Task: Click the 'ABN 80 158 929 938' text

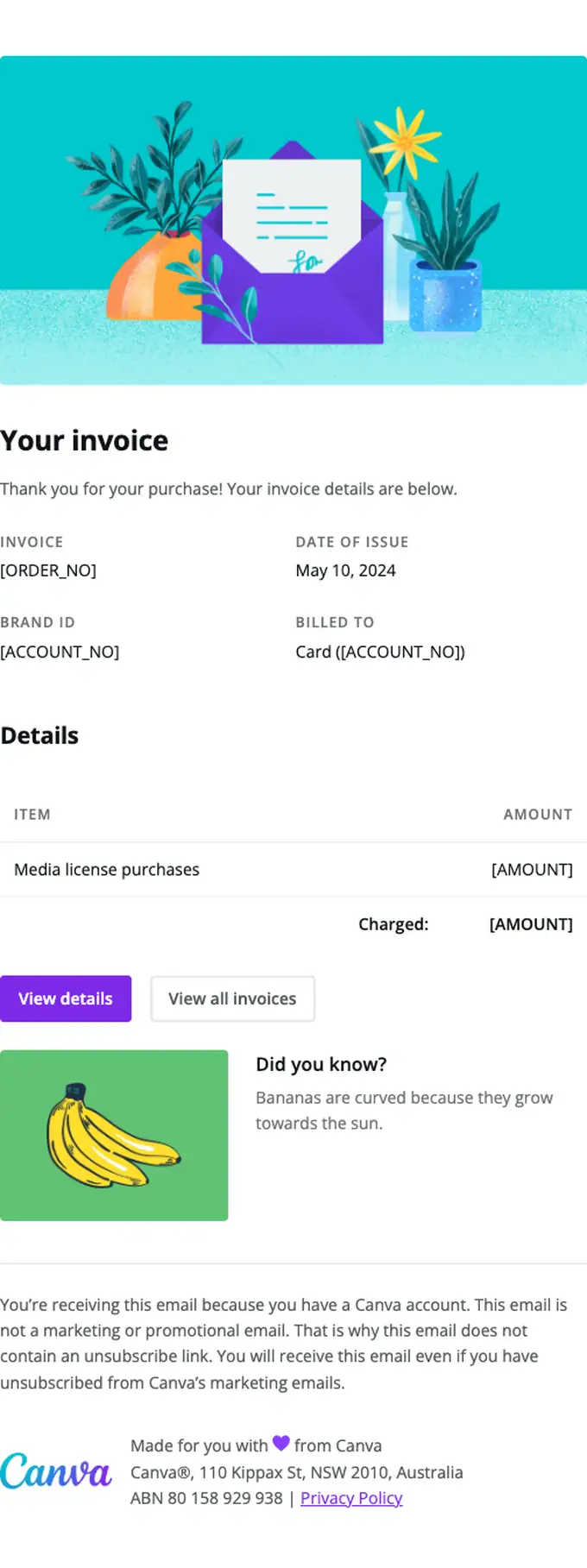Action: tap(206, 1498)
